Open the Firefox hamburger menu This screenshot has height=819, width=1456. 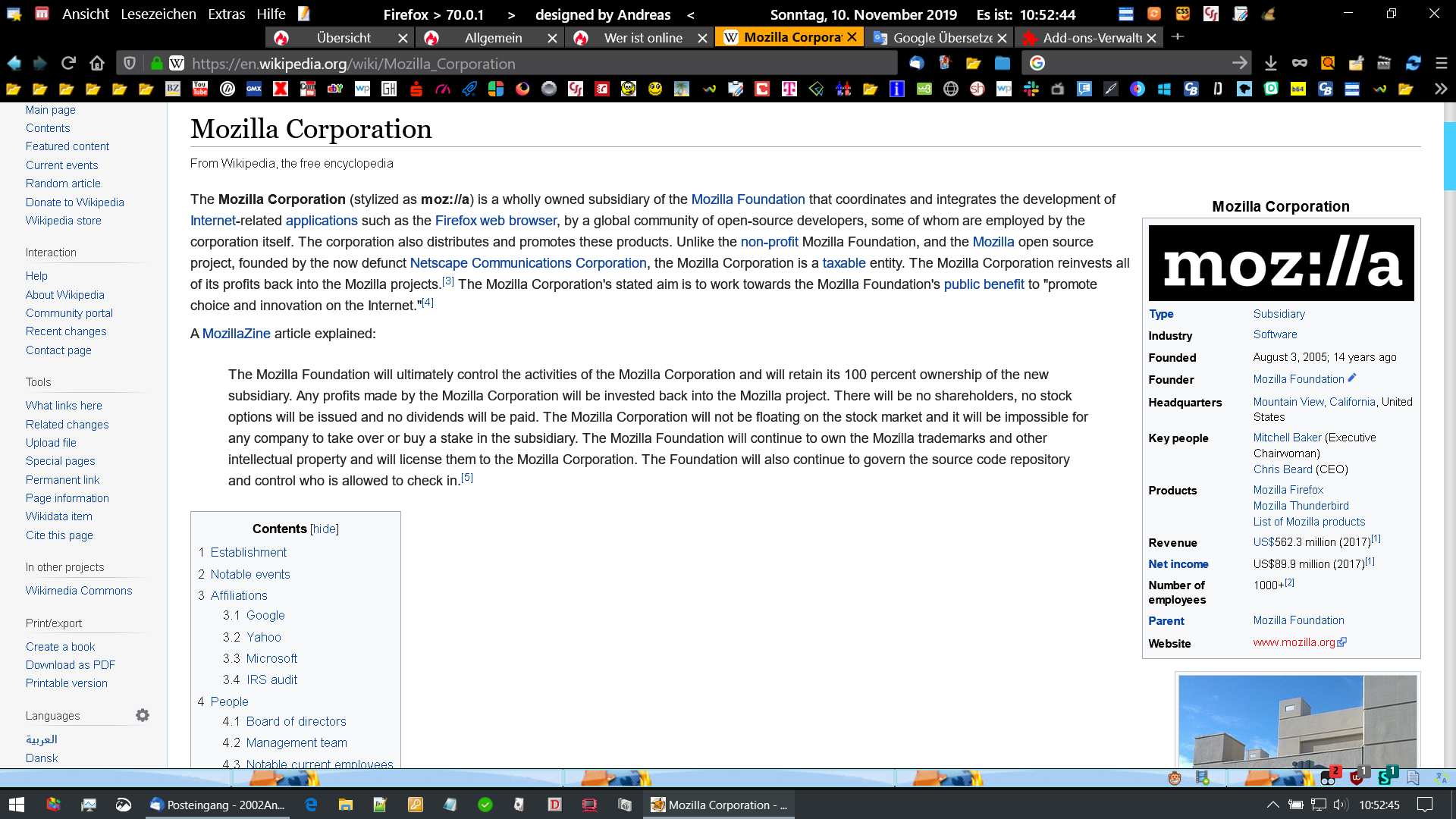[1441, 63]
